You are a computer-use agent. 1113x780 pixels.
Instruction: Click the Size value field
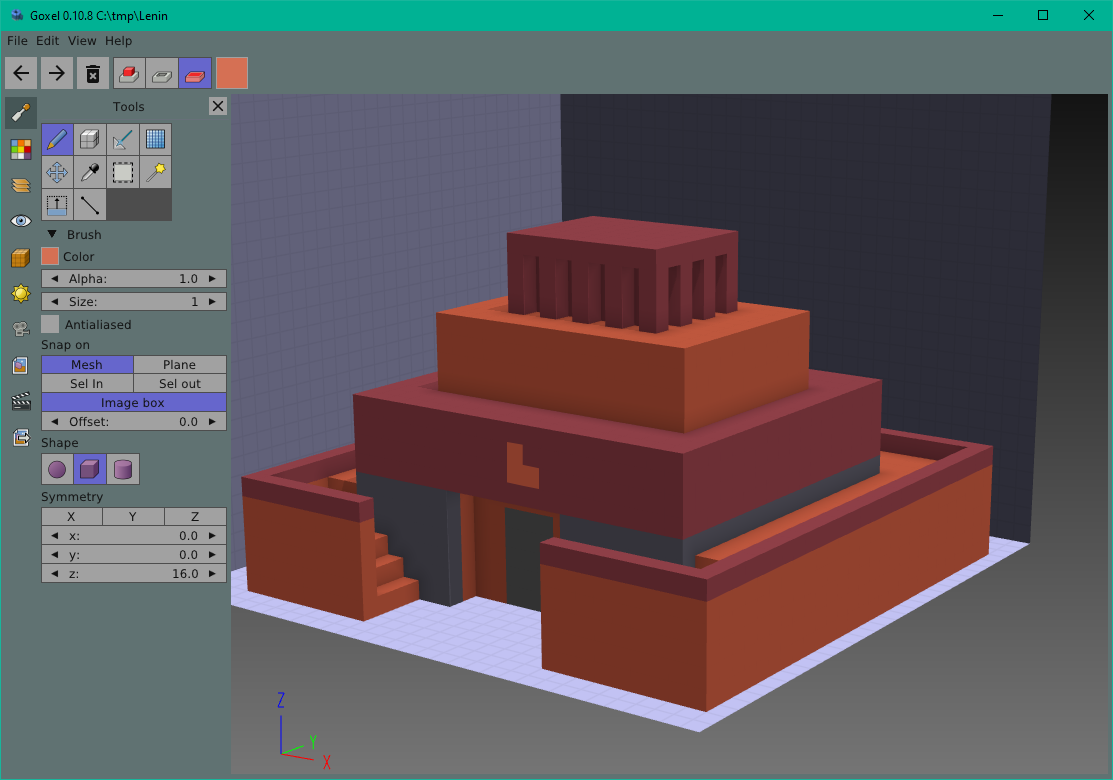tap(134, 302)
